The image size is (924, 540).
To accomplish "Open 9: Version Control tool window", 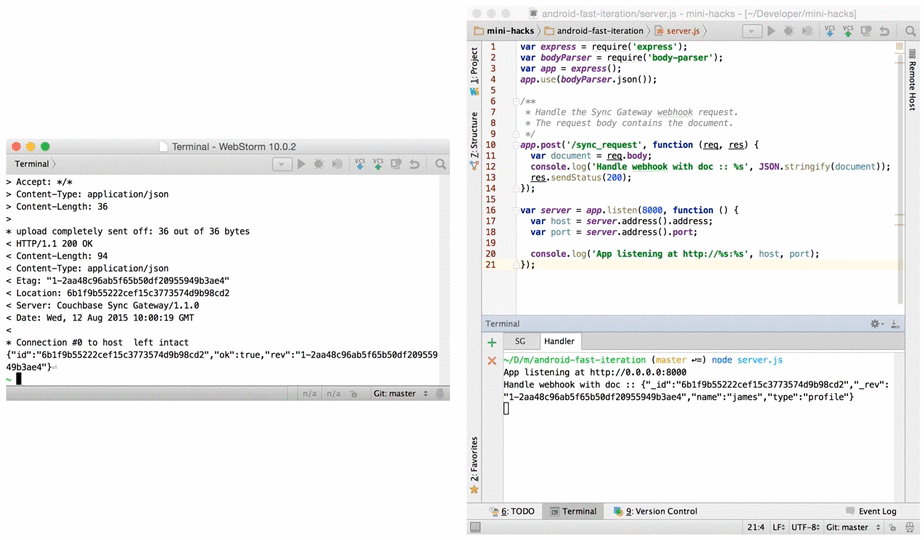I will click(655, 512).
